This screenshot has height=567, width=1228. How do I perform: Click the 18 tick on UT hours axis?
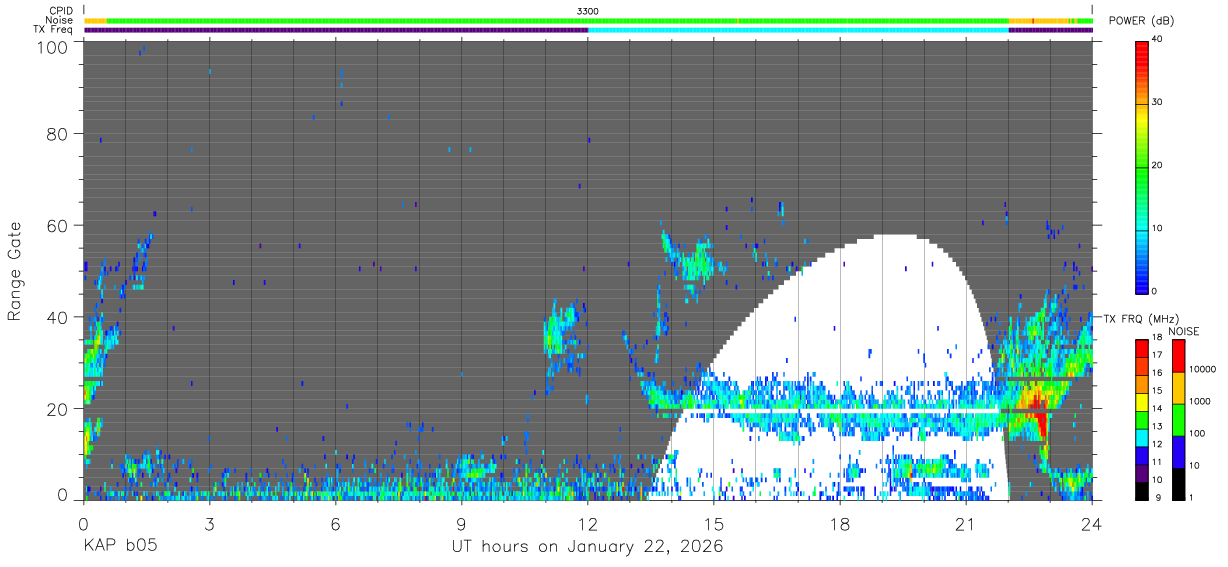(x=840, y=524)
